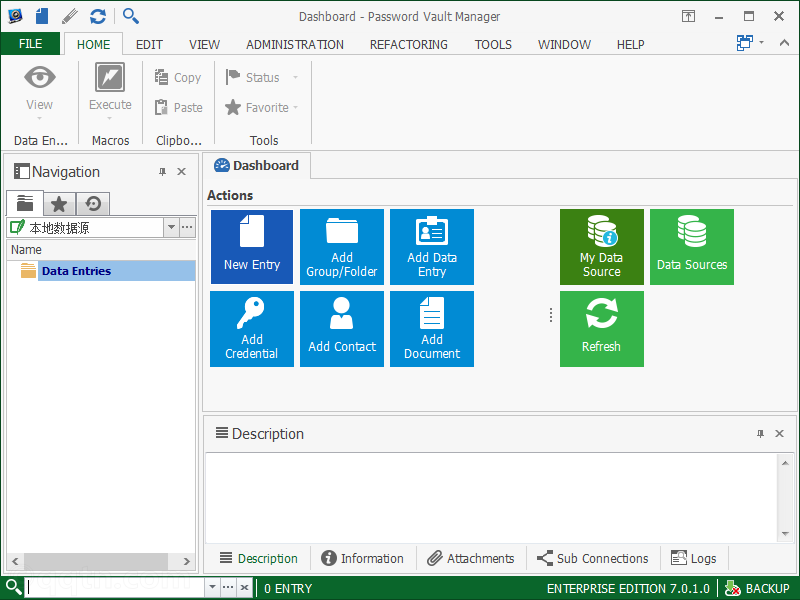The height and width of the screenshot is (600, 800).
Task: Open the REFACTORING ribbon tab
Action: (x=409, y=45)
